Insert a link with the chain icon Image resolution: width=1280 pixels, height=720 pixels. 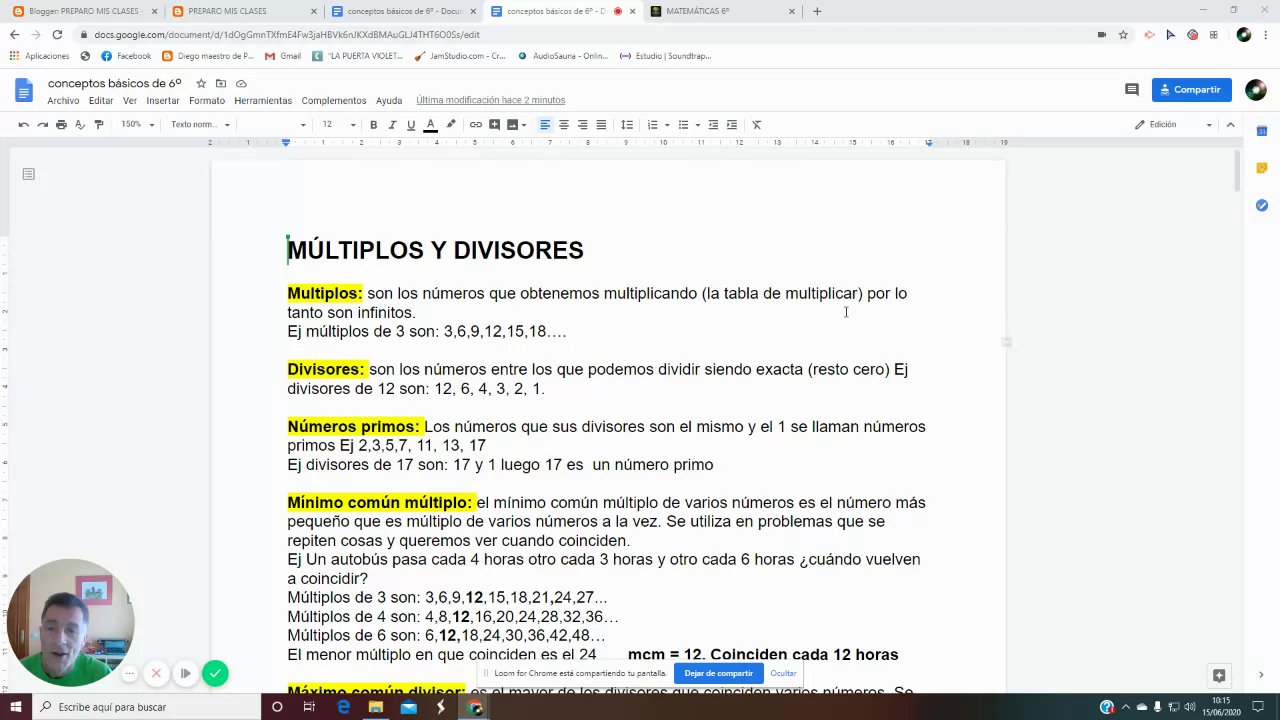475,125
